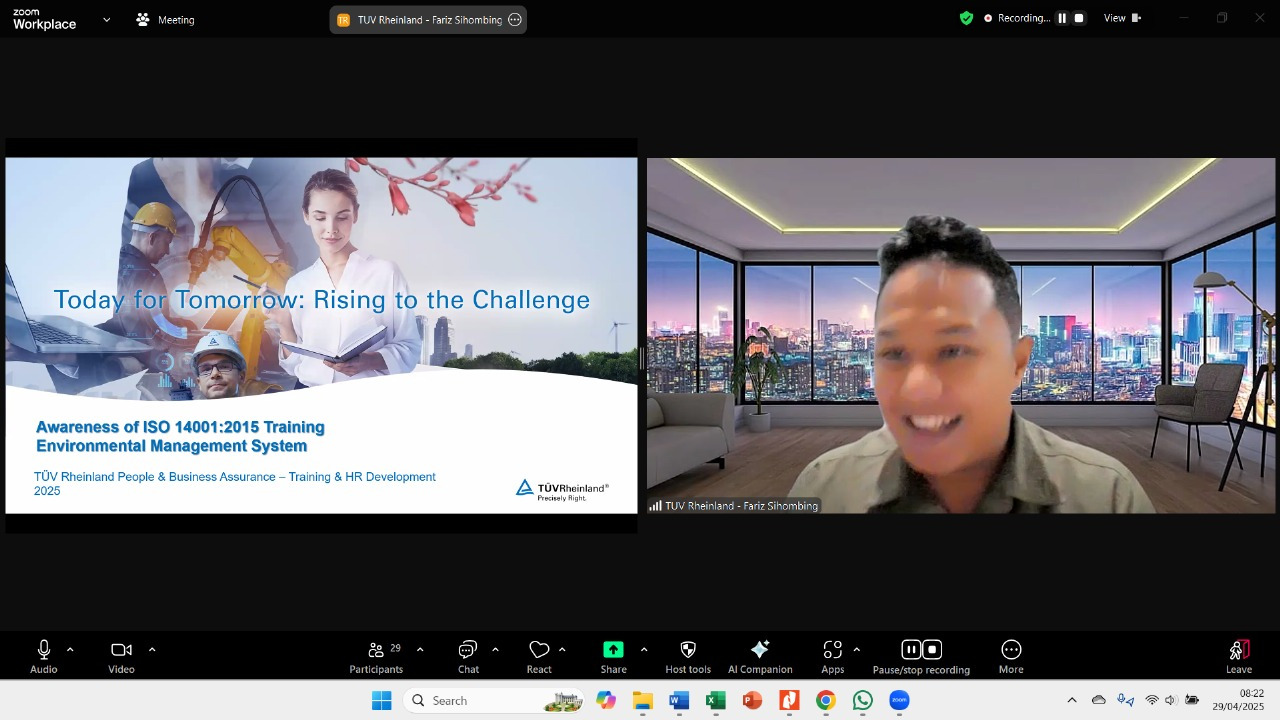Viewport: 1280px width, 720px height.
Task: Click the Leave meeting button
Action: [1239, 657]
